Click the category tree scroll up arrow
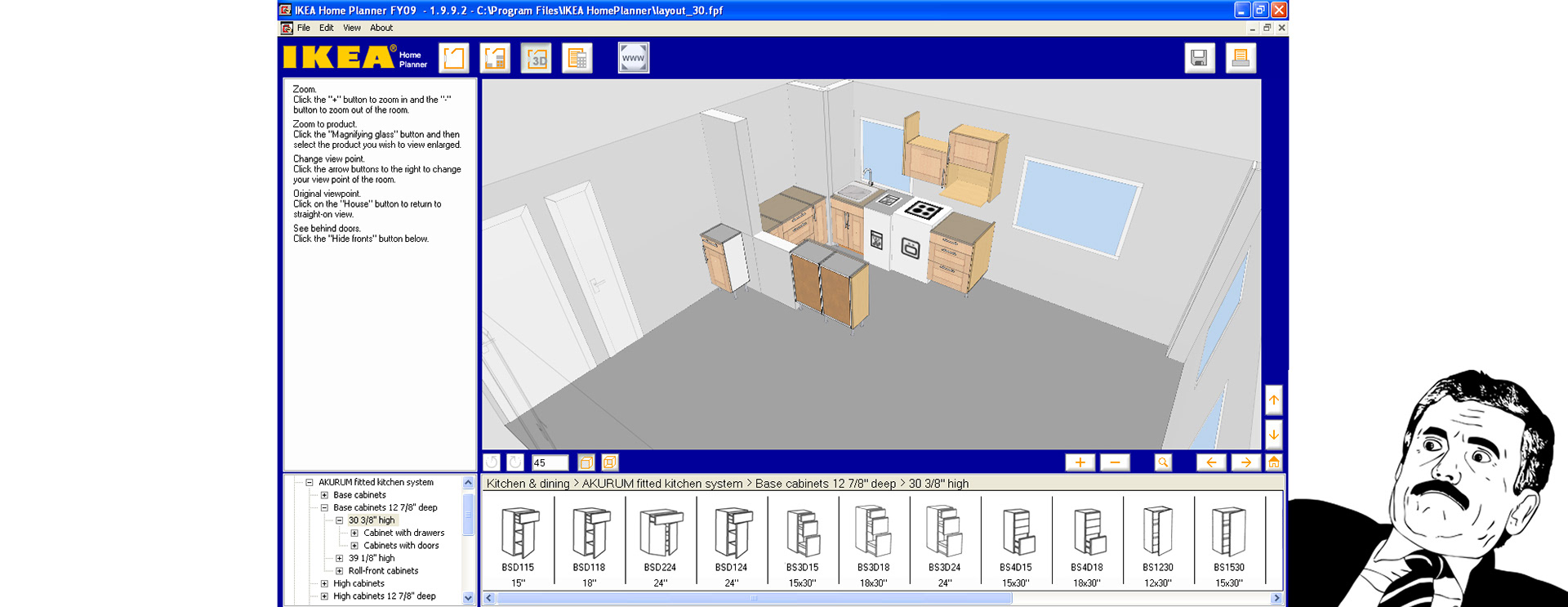 (468, 483)
